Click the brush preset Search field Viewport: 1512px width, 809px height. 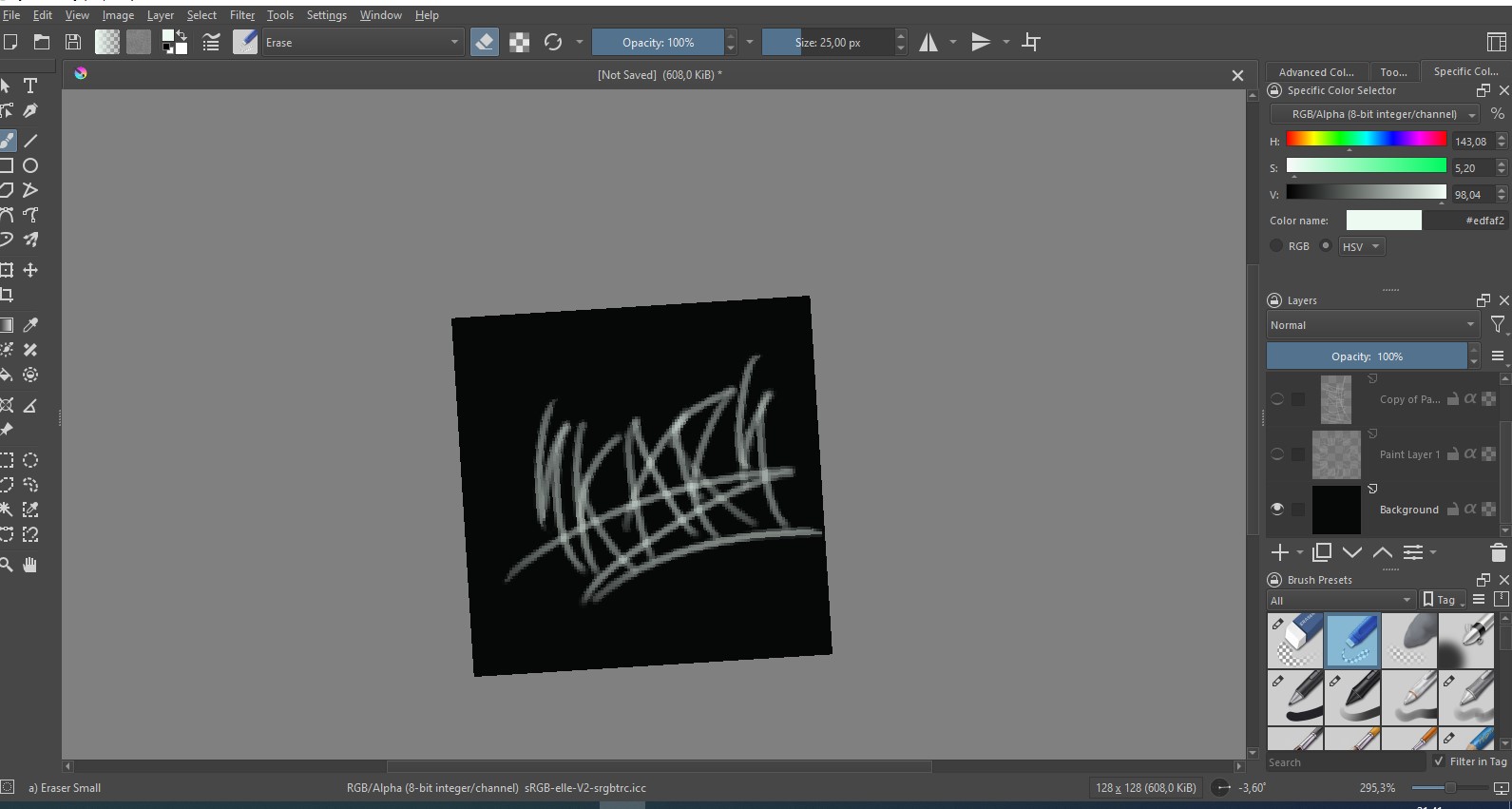click(1345, 762)
